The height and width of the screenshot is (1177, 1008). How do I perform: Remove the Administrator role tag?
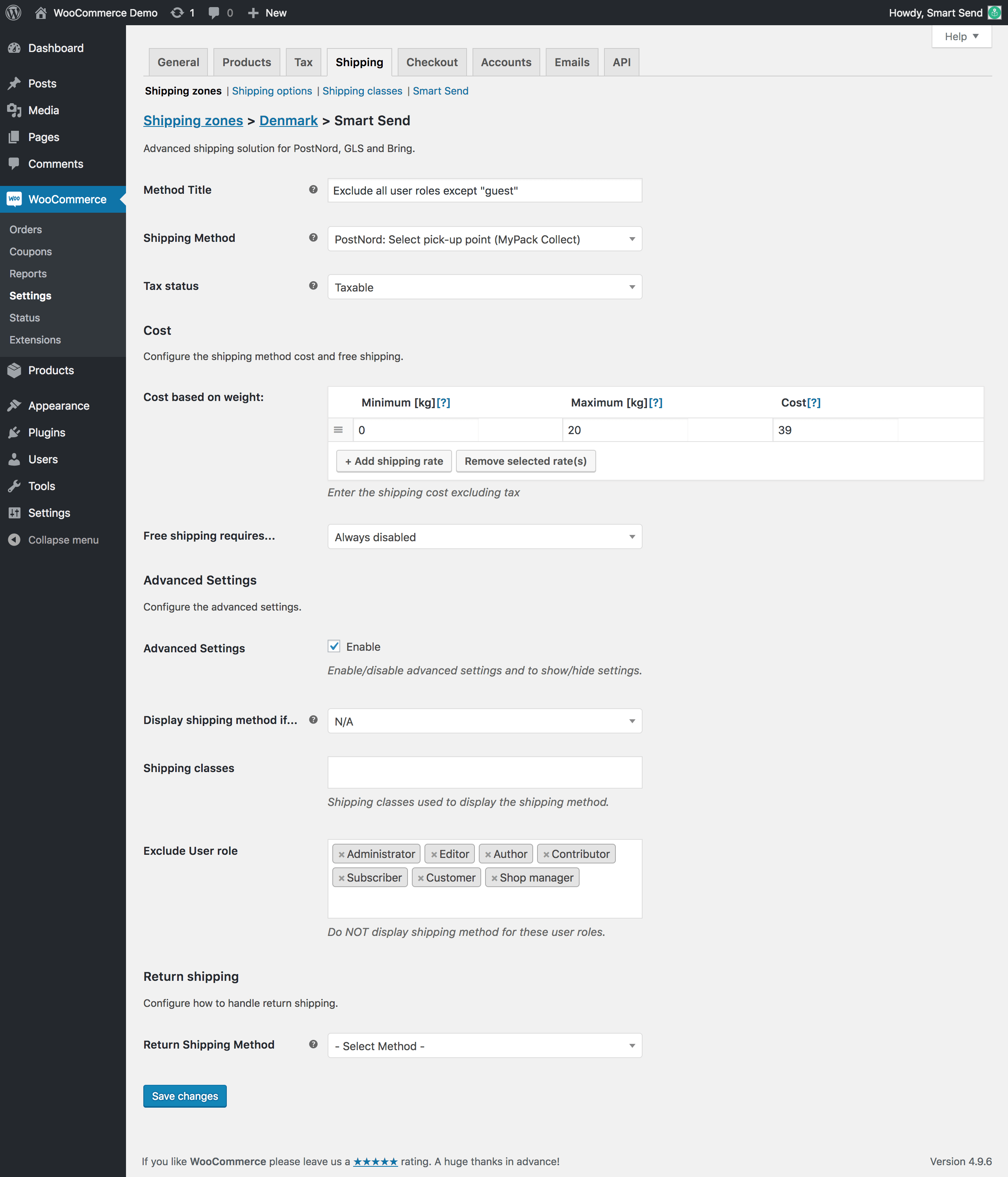tap(341, 854)
